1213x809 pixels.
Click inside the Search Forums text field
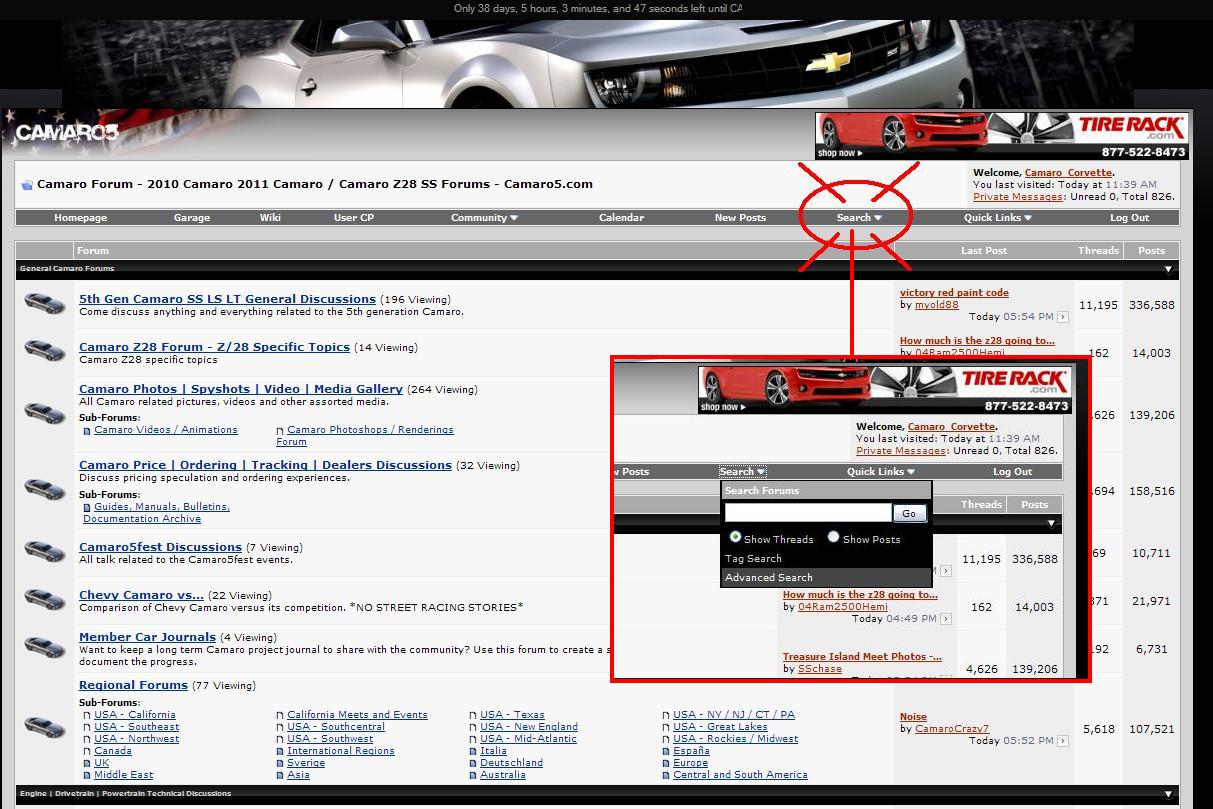(810, 512)
